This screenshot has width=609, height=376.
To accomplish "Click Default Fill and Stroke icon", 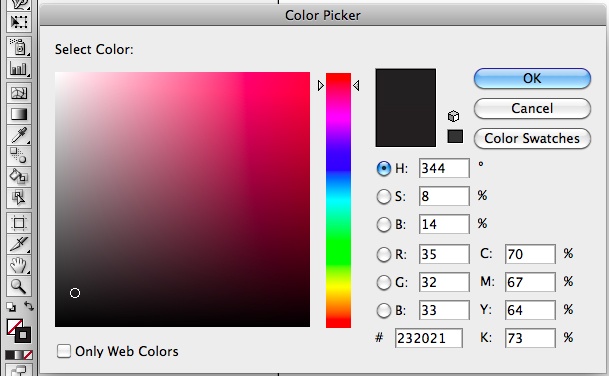I will click(11, 307).
